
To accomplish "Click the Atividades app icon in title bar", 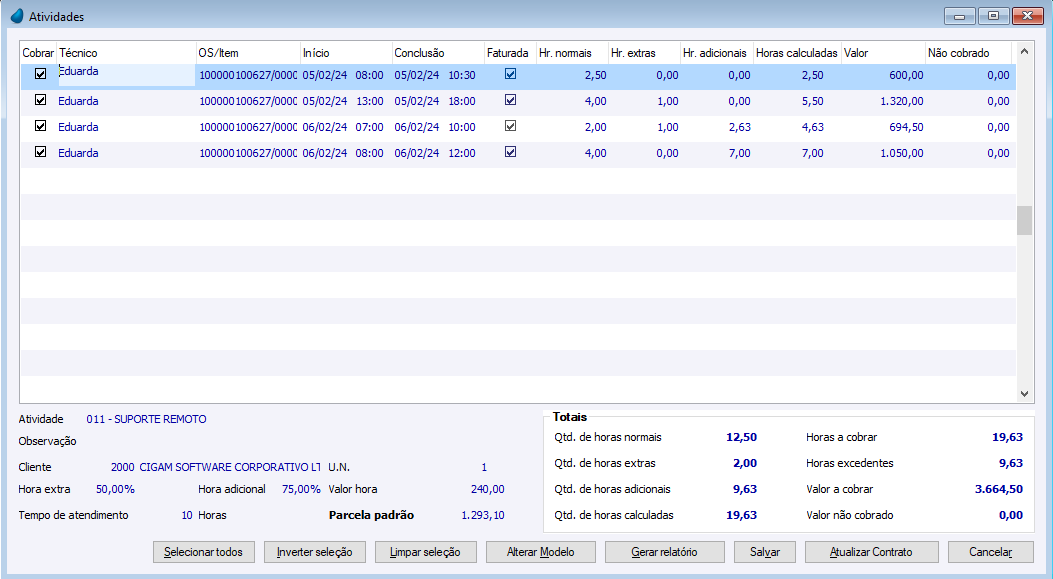I will 16,17.
